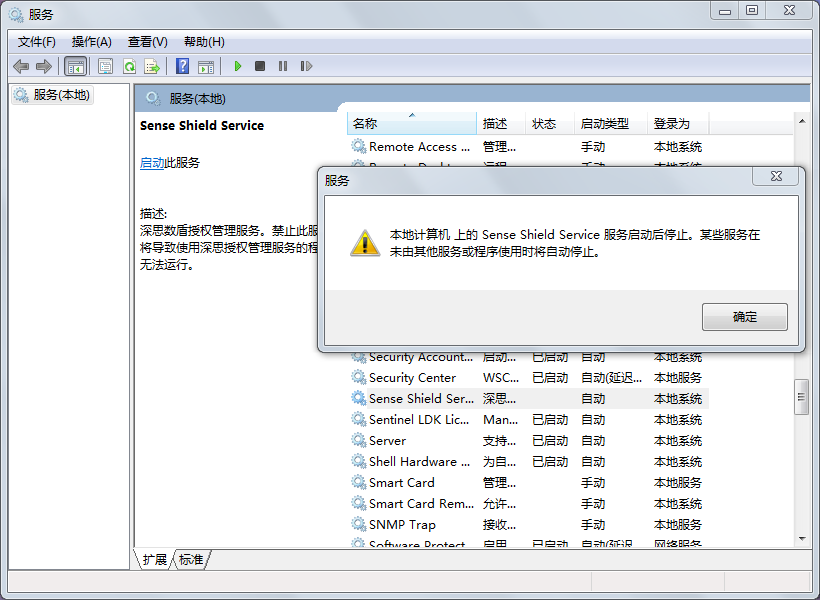This screenshot has width=820, height=600.
Task: Confirm the warning dialog with 确定
Action: [745, 317]
